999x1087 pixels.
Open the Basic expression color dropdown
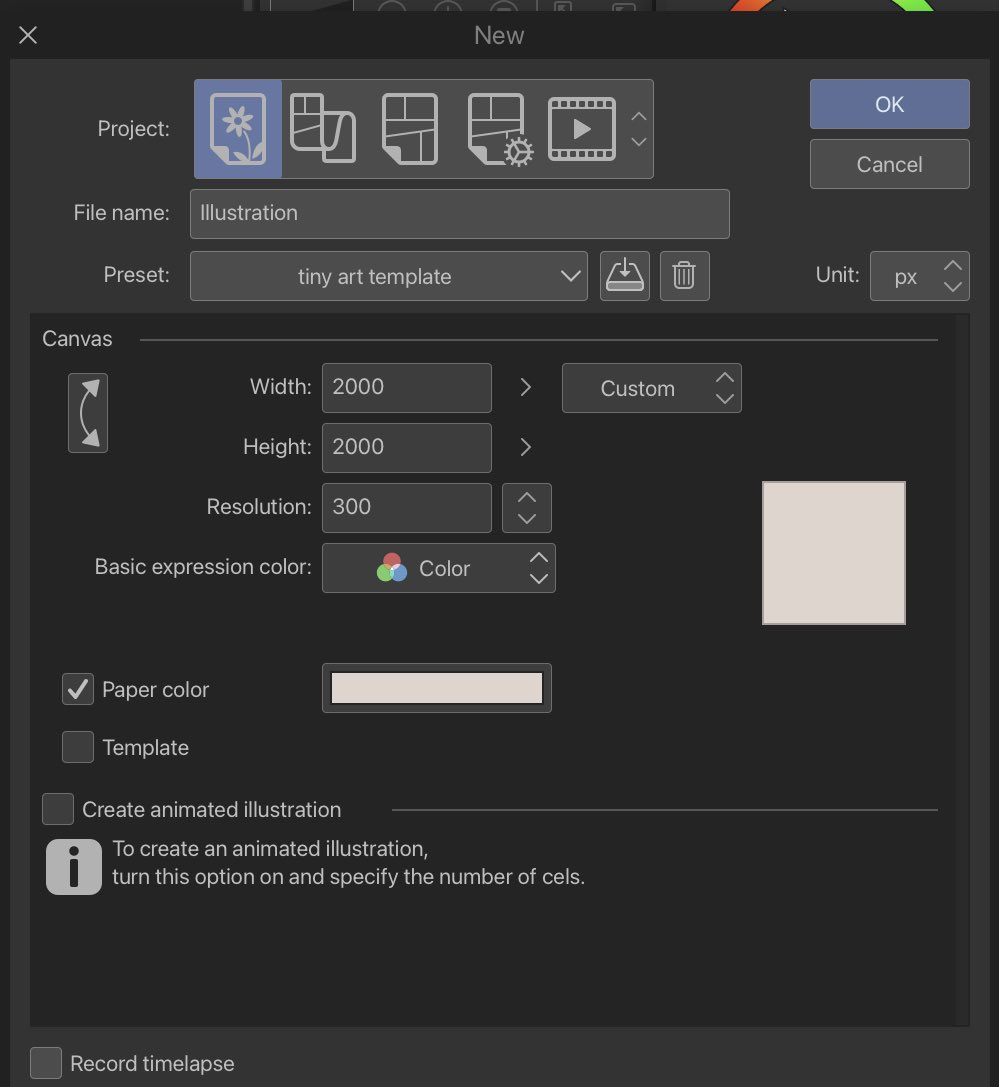tap(439, 568)
